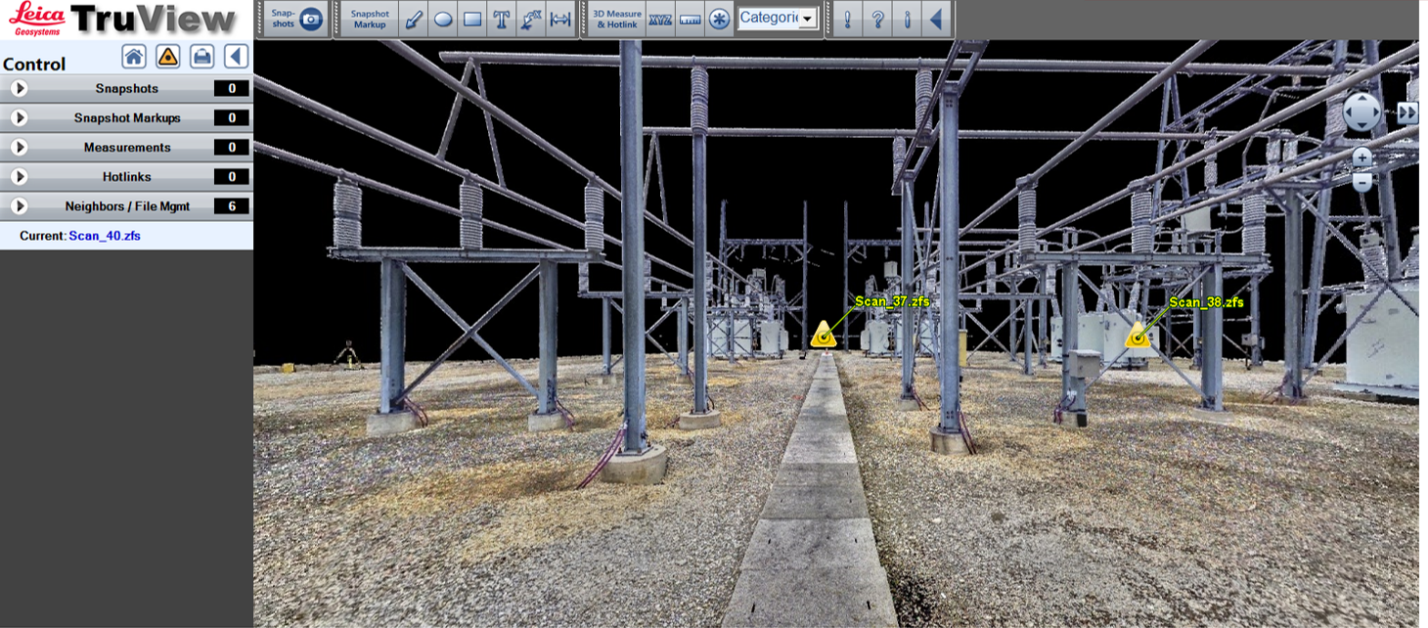Zoom out with the minus button
This screenshot has height=628, width=1428.
[1362, 181]
